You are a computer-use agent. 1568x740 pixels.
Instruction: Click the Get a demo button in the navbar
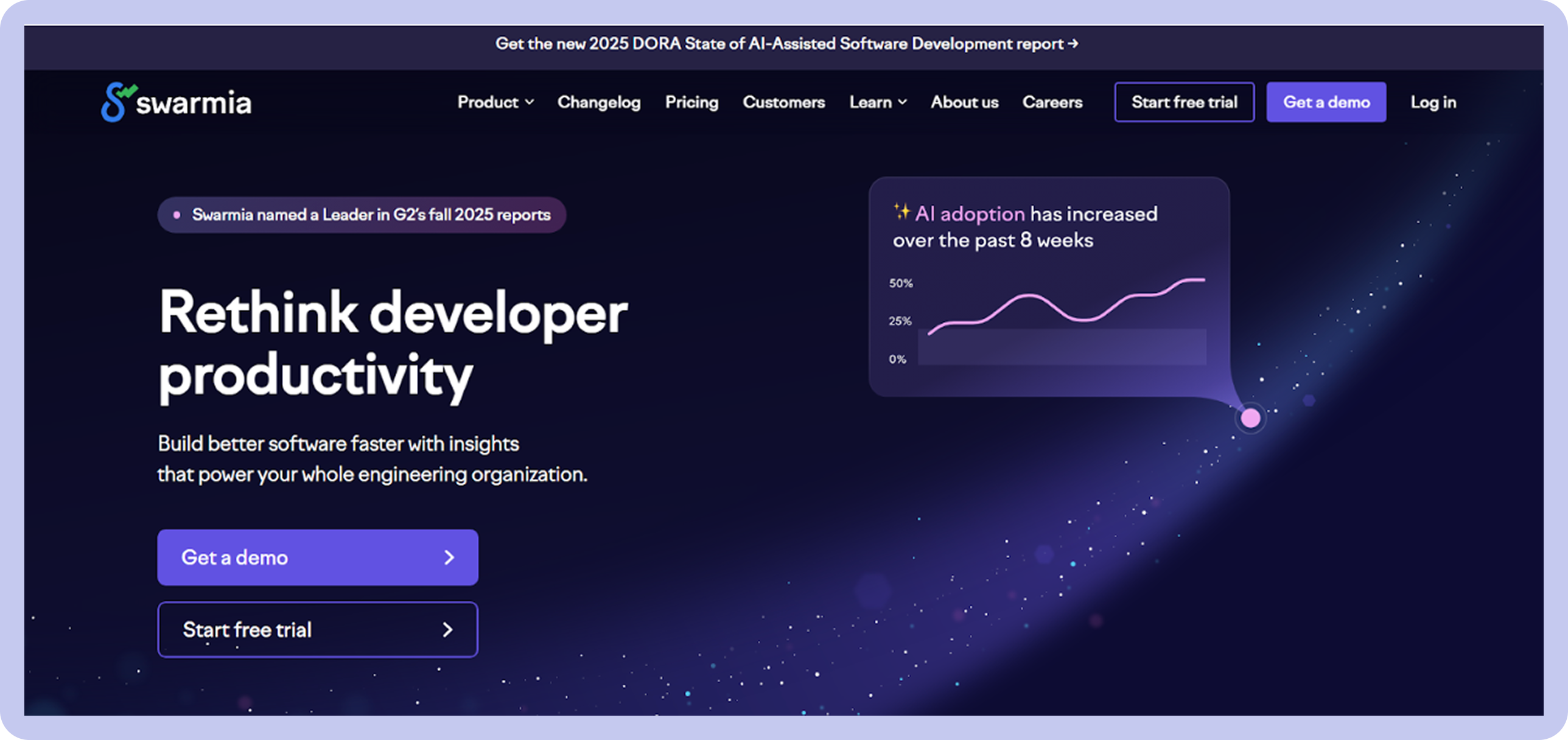click(x=1326, y=102)
